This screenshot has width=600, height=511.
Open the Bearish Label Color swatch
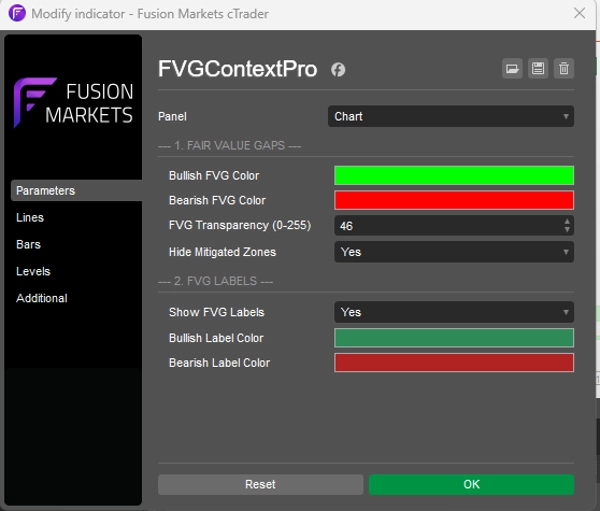pos(454,362)
